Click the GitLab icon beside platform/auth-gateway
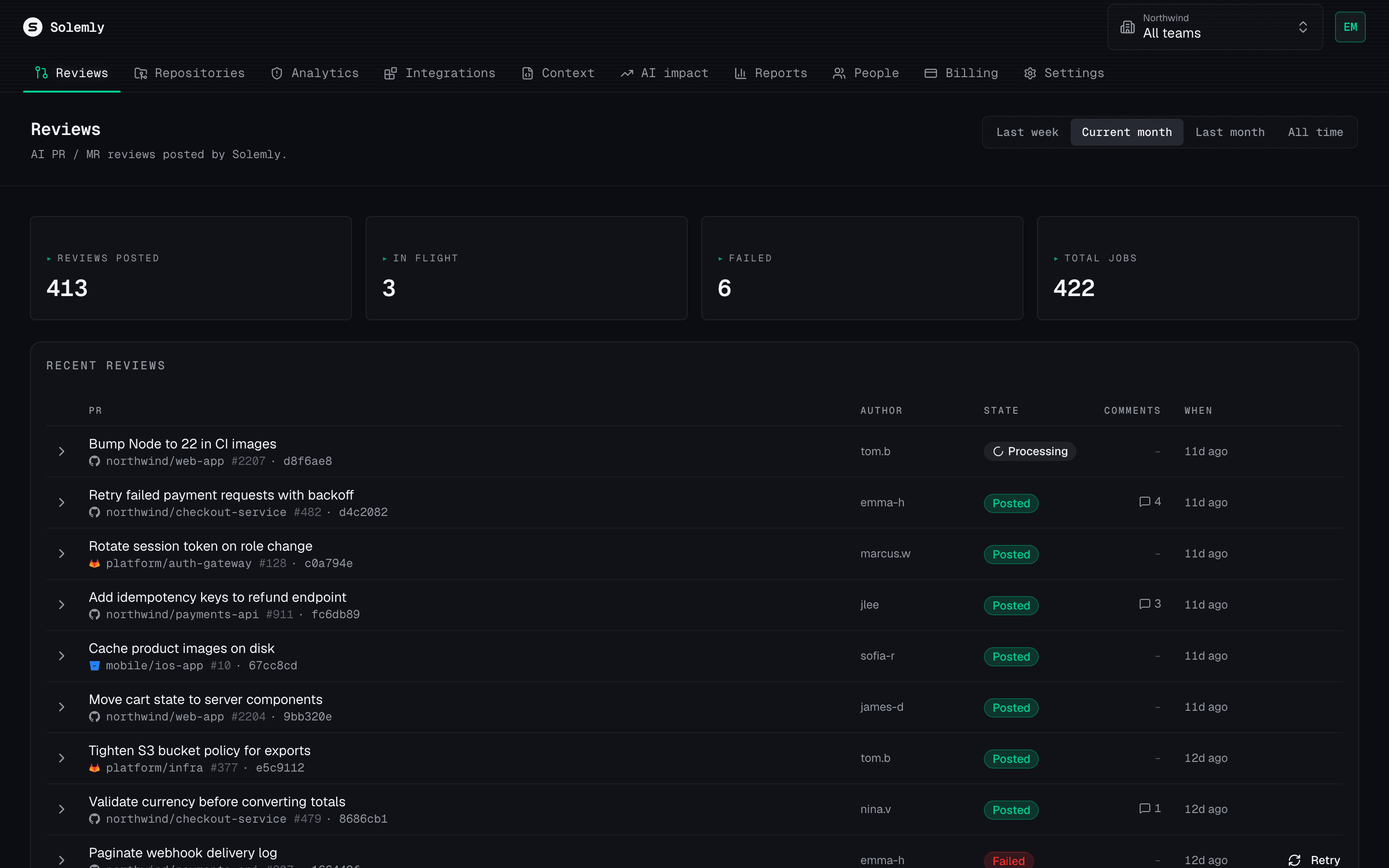 [95, 563]
